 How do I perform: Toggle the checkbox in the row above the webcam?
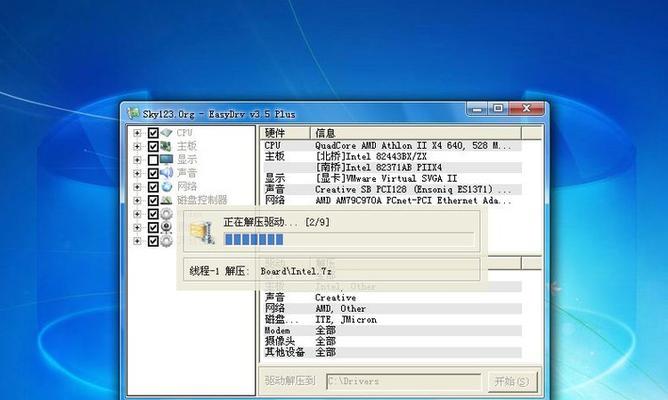[x=153, y=214]
